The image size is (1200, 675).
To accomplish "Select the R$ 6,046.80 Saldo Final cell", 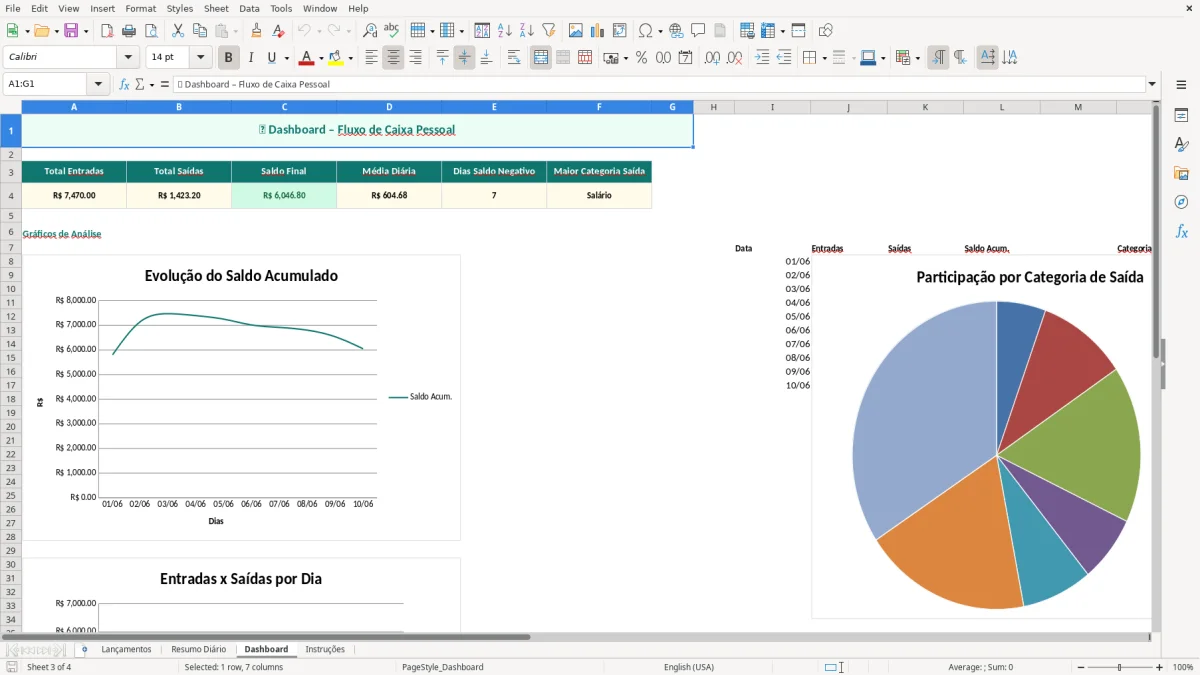I will click(x=284, y=196).
